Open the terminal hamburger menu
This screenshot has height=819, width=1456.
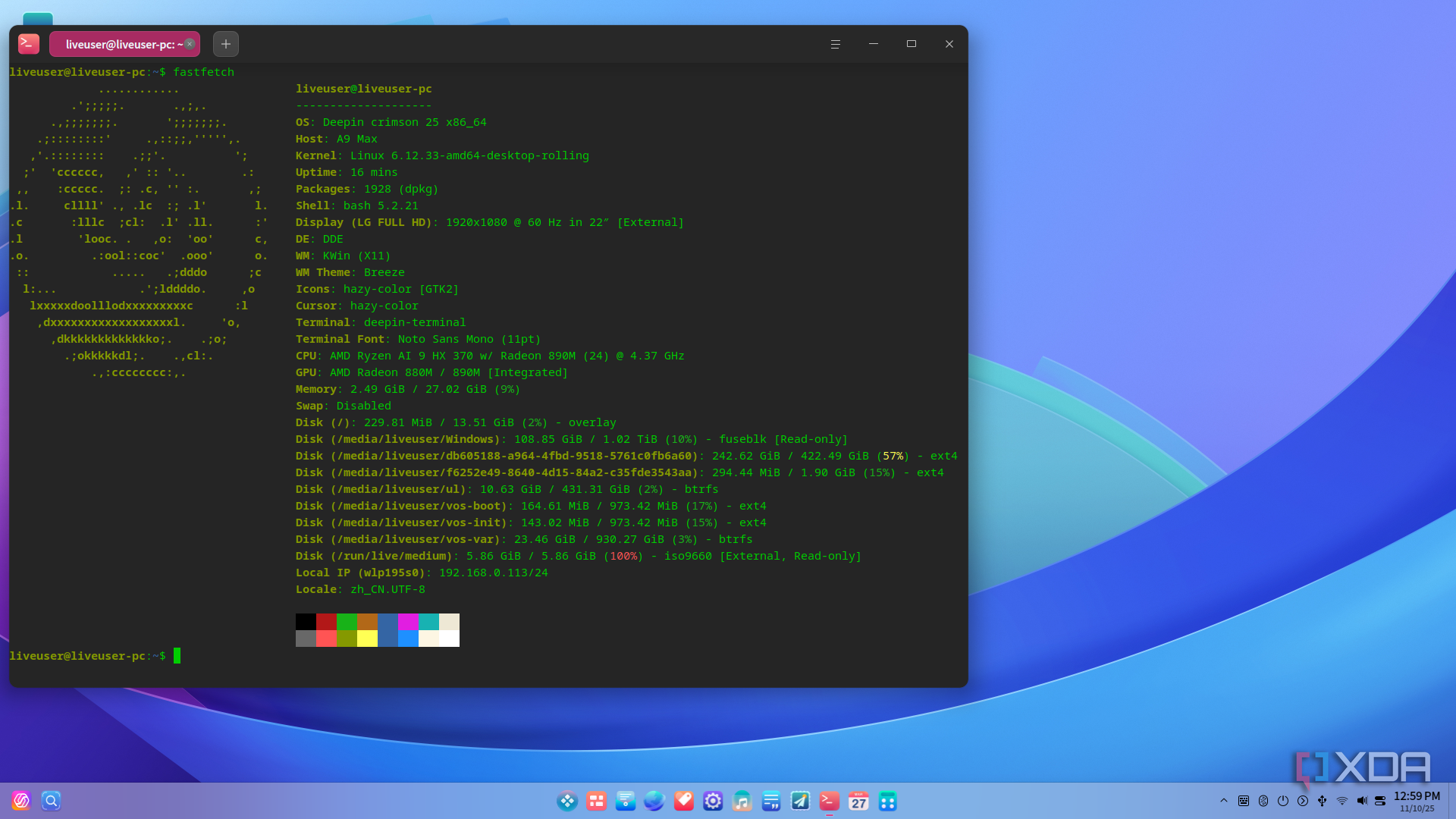(835, 44)
